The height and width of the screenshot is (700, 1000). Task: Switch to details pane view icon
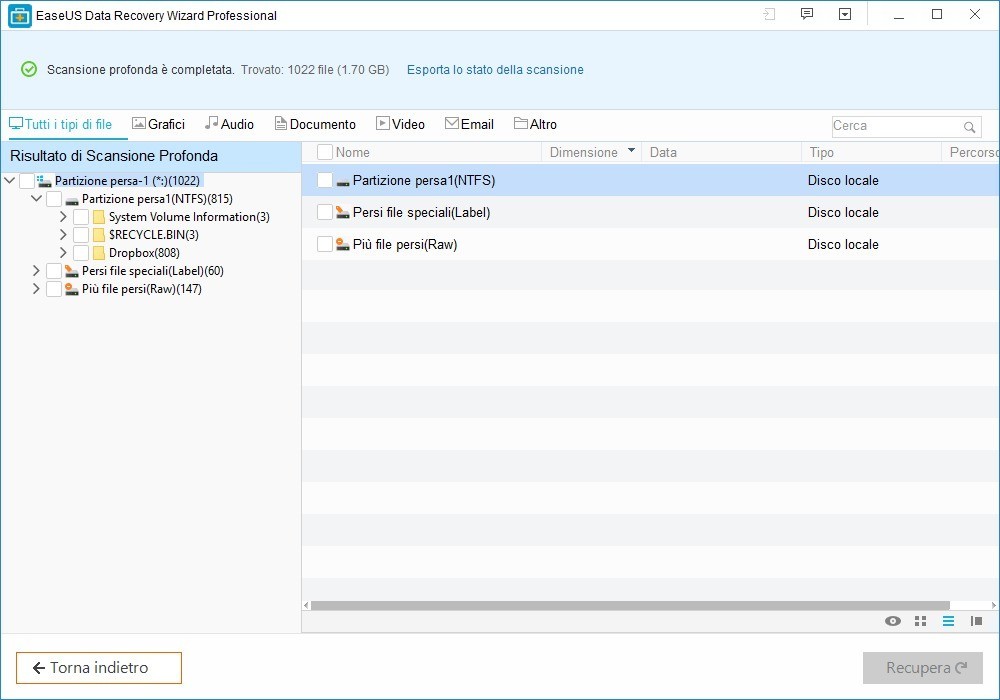click(x=976, y=621)
